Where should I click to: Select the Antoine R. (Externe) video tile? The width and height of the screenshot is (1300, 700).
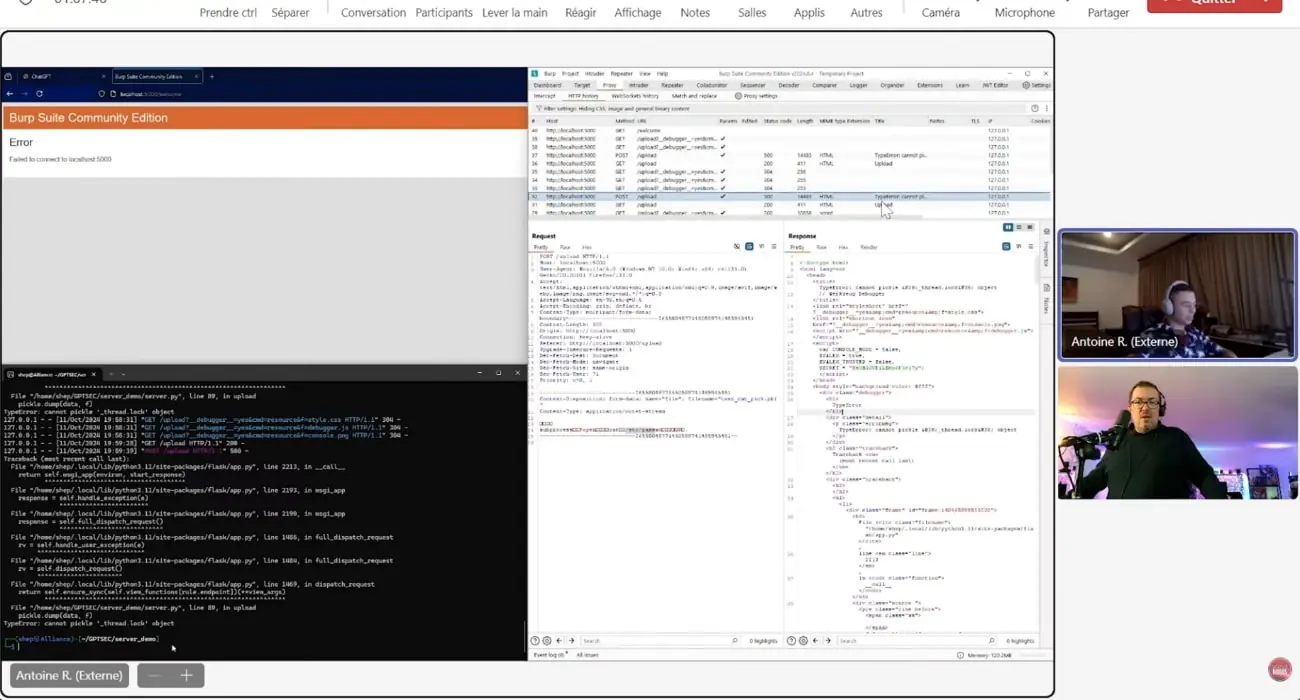click(x=1177, y=295)
